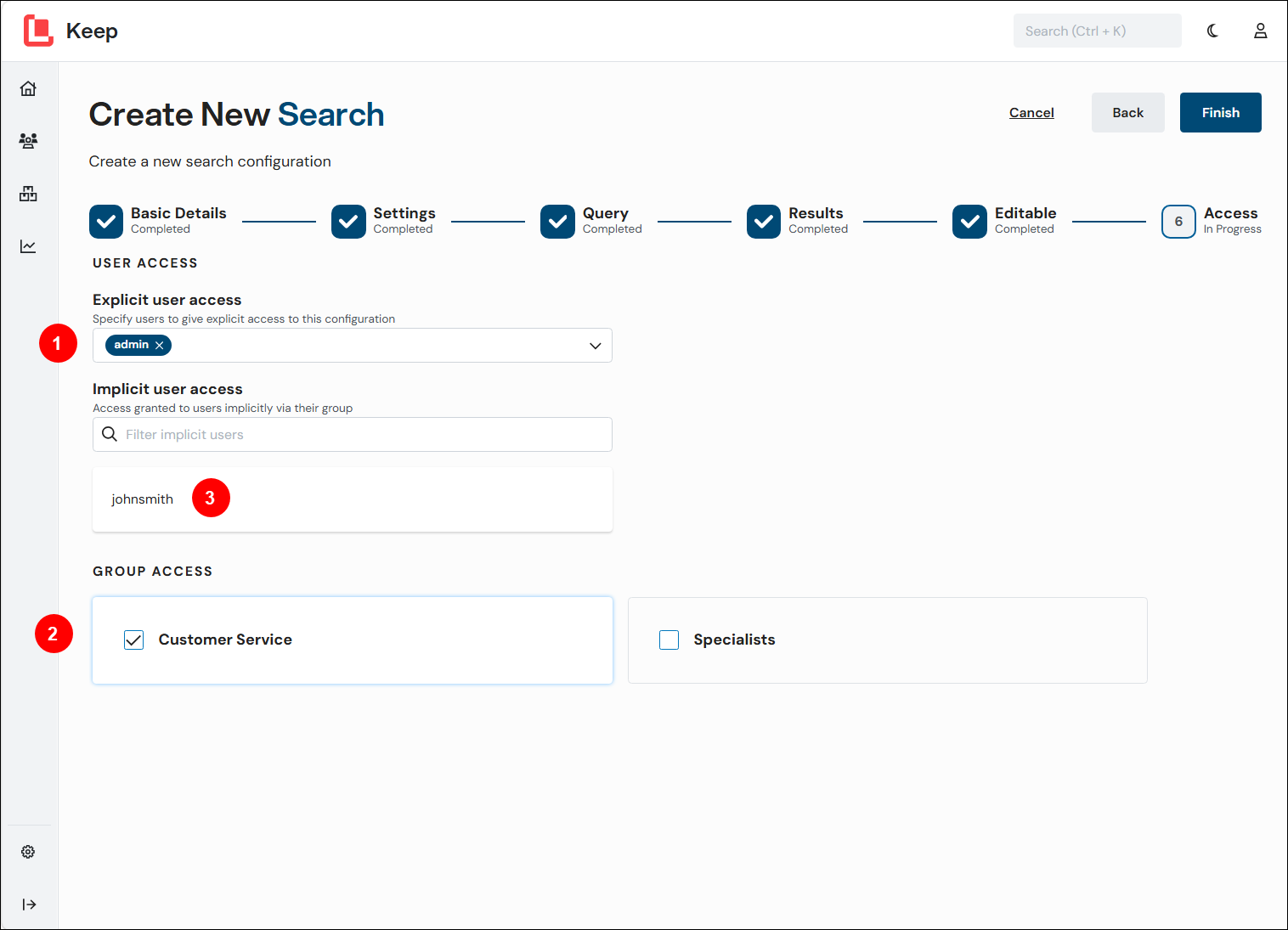Image resolution: width=1288 pixels, height=930 pixels.
Task: Click the Access step number 6
Action: [x=1178, y=222]
